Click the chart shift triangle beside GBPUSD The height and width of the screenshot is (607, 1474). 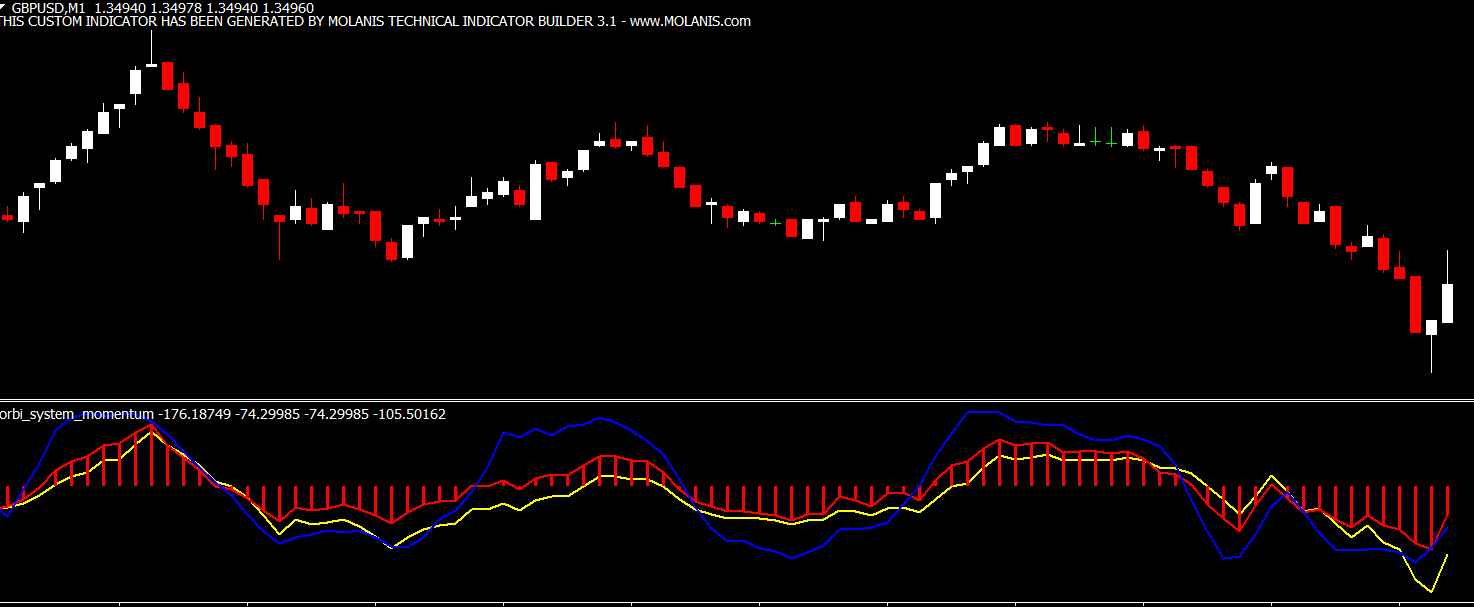pos(3,7)
